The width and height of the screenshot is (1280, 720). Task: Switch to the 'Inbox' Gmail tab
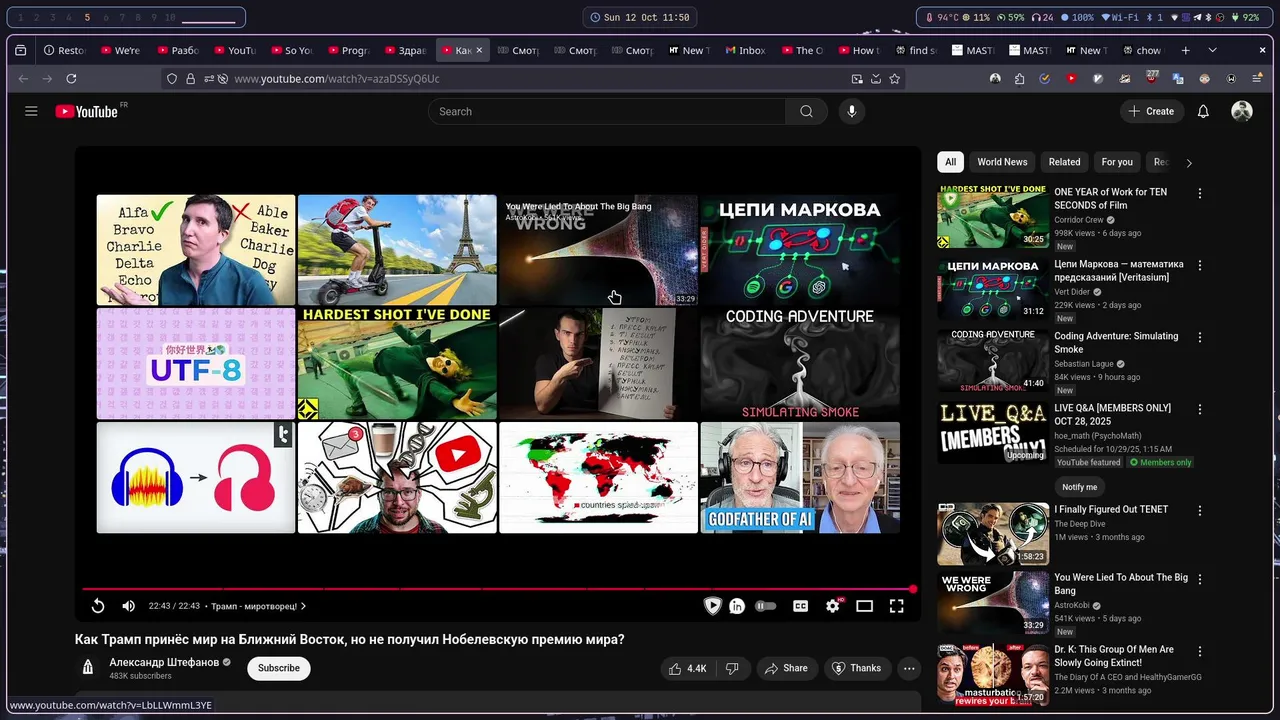tap(745, 50)
